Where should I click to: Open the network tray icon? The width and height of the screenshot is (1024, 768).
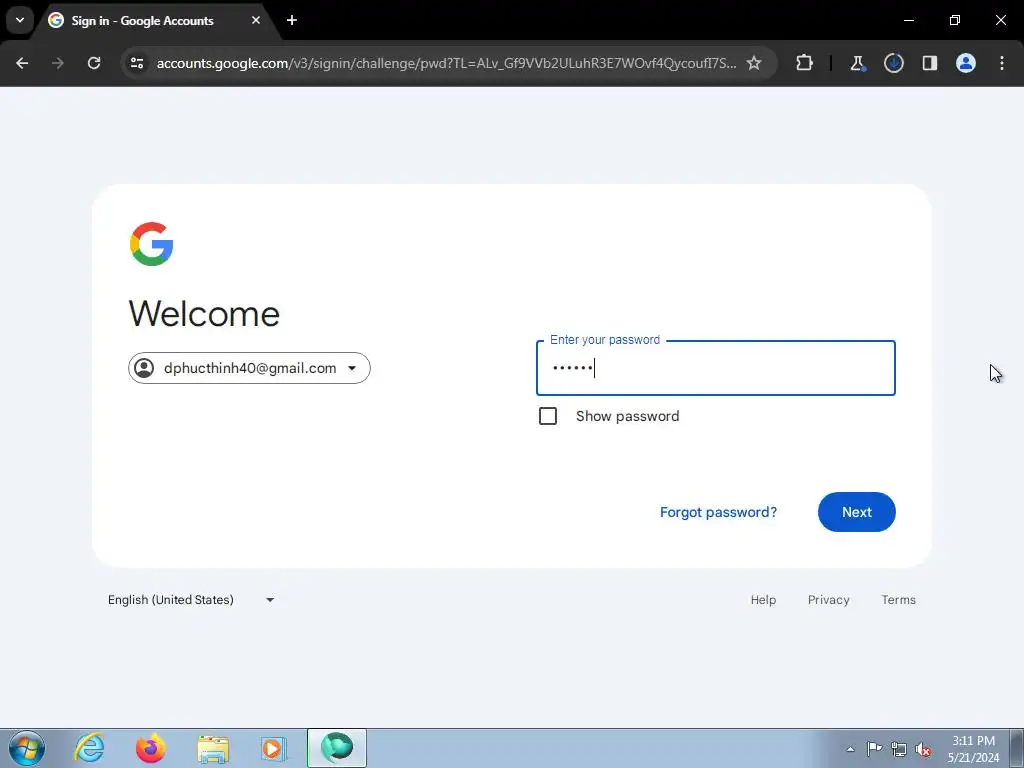tap(899, 749)
